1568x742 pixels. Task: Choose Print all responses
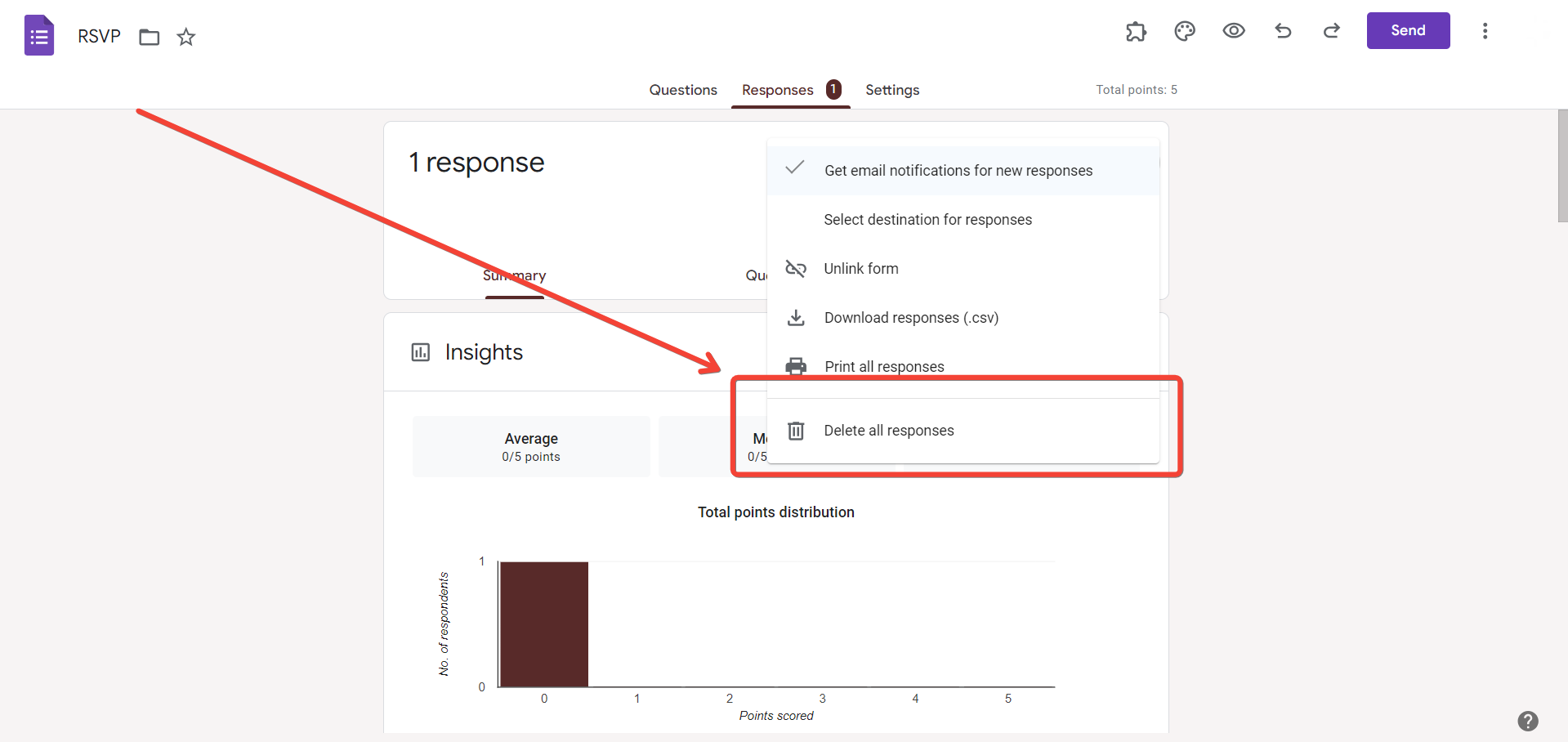(963, 367)
